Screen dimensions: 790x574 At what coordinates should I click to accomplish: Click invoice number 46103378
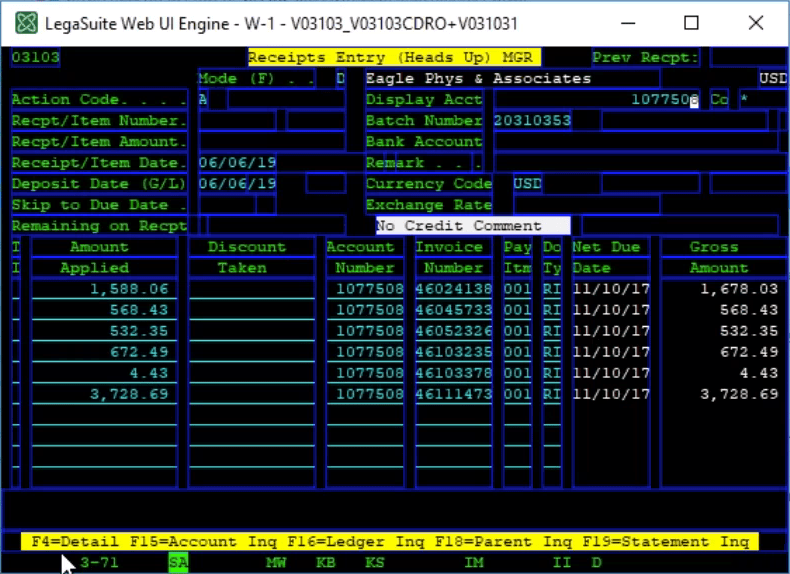[453, 373]
